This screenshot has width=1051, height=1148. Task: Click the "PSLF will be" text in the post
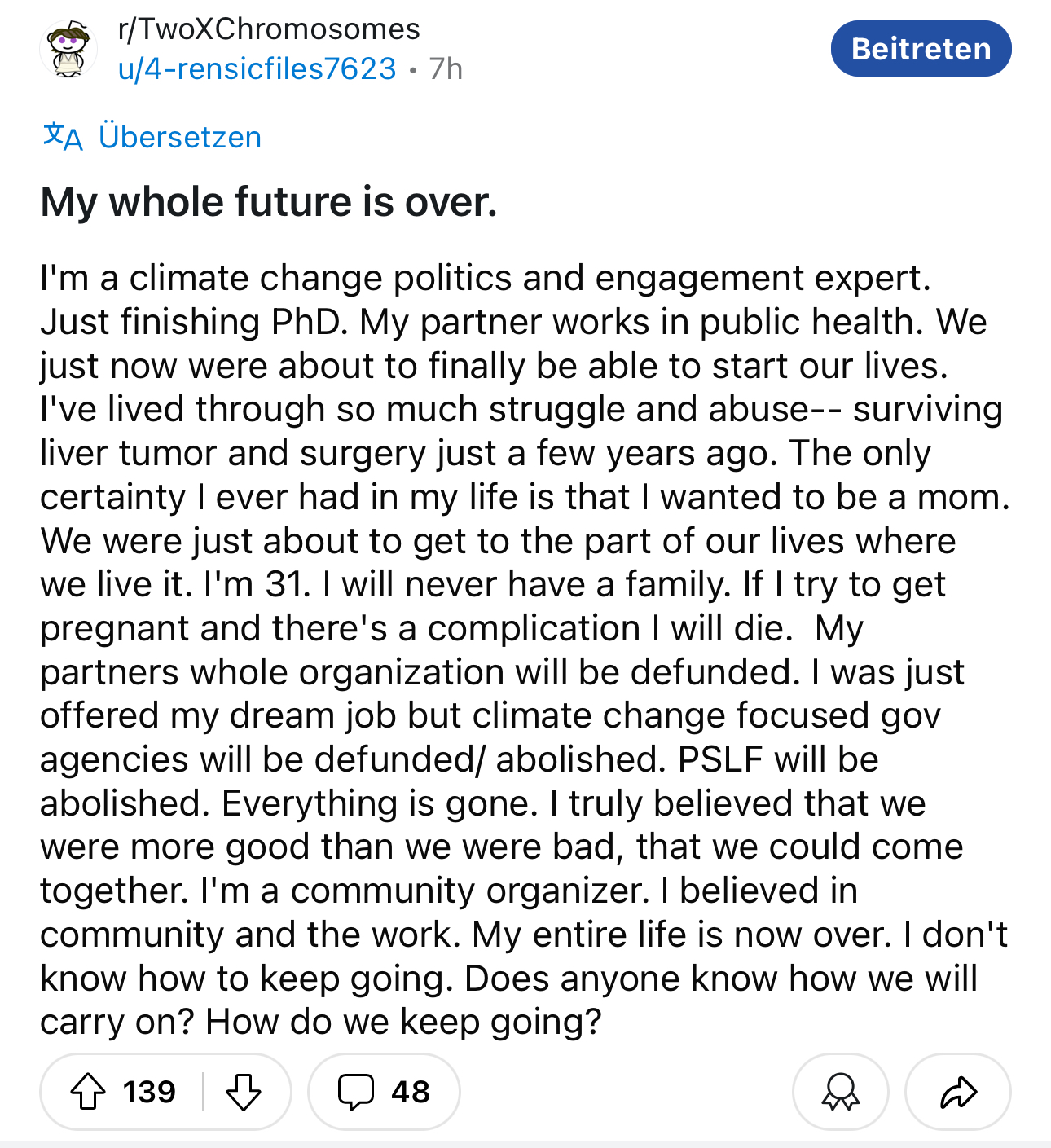778,759
